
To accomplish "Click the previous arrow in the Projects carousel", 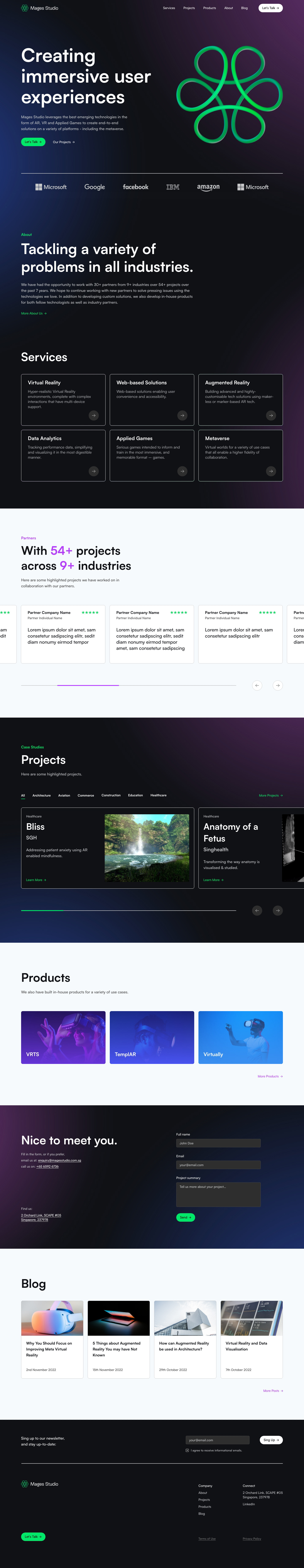I will click(257, 911).
